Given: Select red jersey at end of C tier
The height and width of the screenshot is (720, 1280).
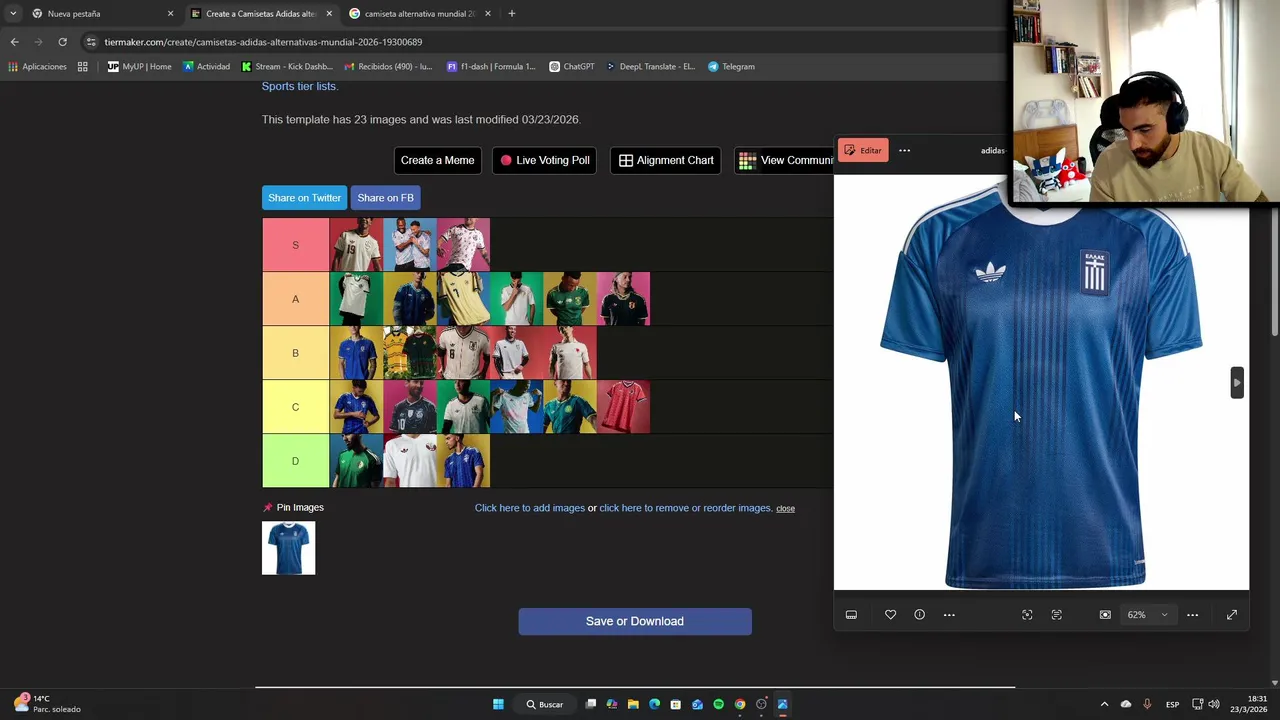Looking at the screenshot, I should tap(623, 407).
